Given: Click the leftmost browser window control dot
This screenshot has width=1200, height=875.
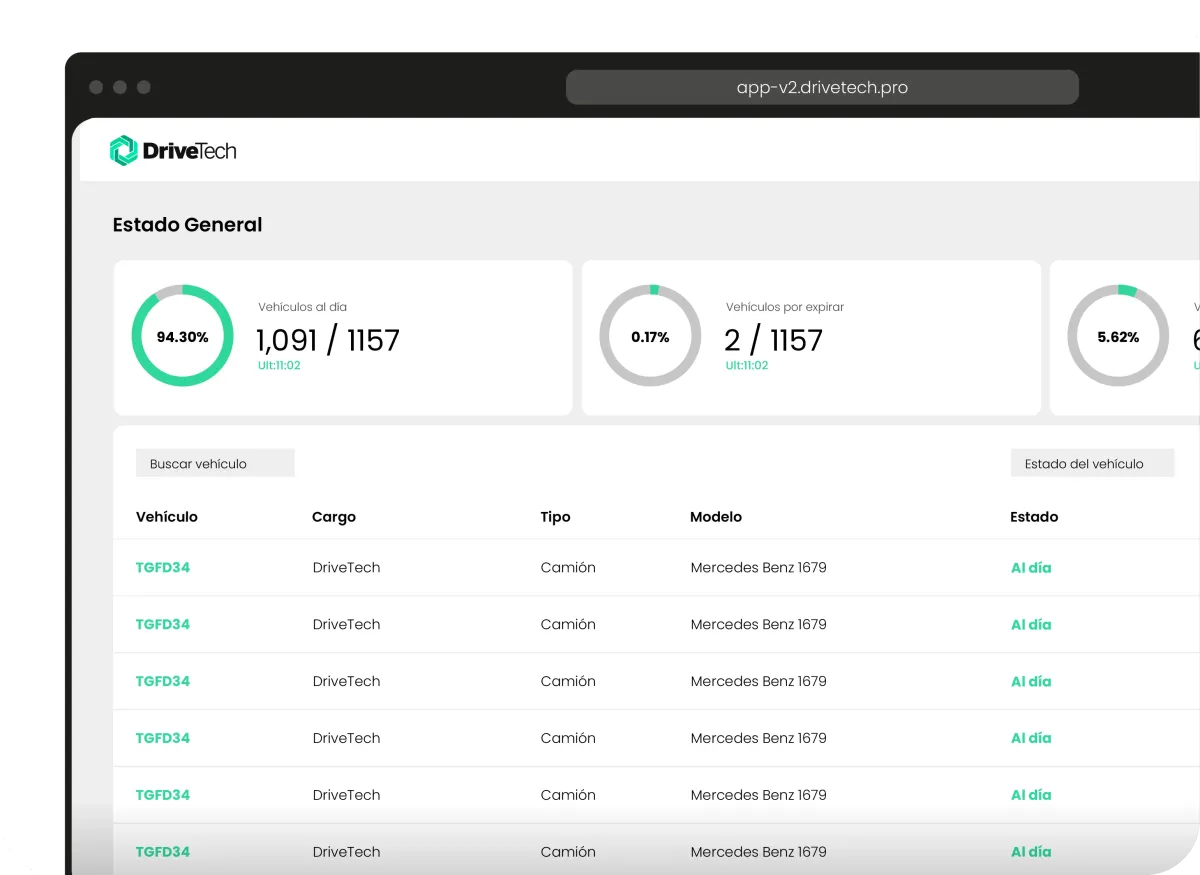Looking at the screenshot, I should (96, 87).
